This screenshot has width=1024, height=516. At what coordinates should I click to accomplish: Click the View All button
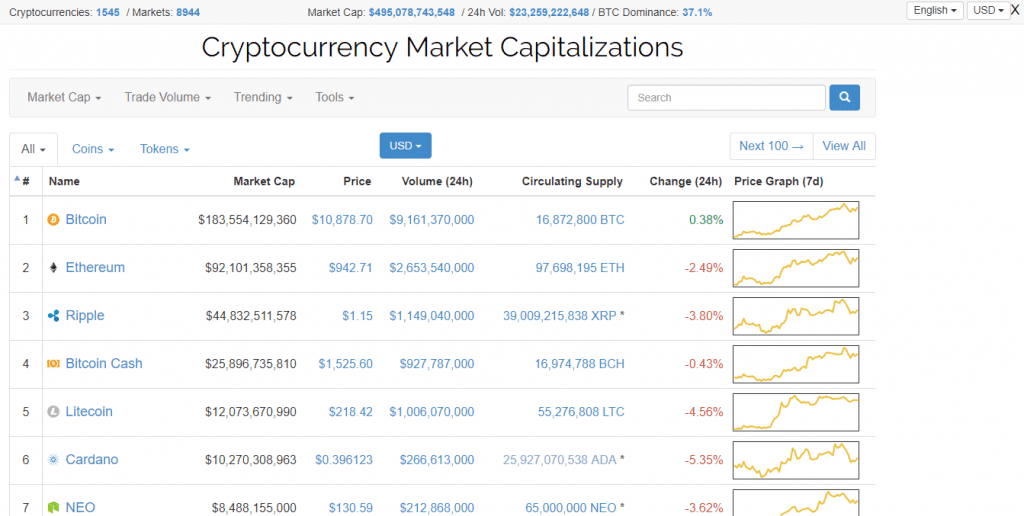[x=844, y=146]
